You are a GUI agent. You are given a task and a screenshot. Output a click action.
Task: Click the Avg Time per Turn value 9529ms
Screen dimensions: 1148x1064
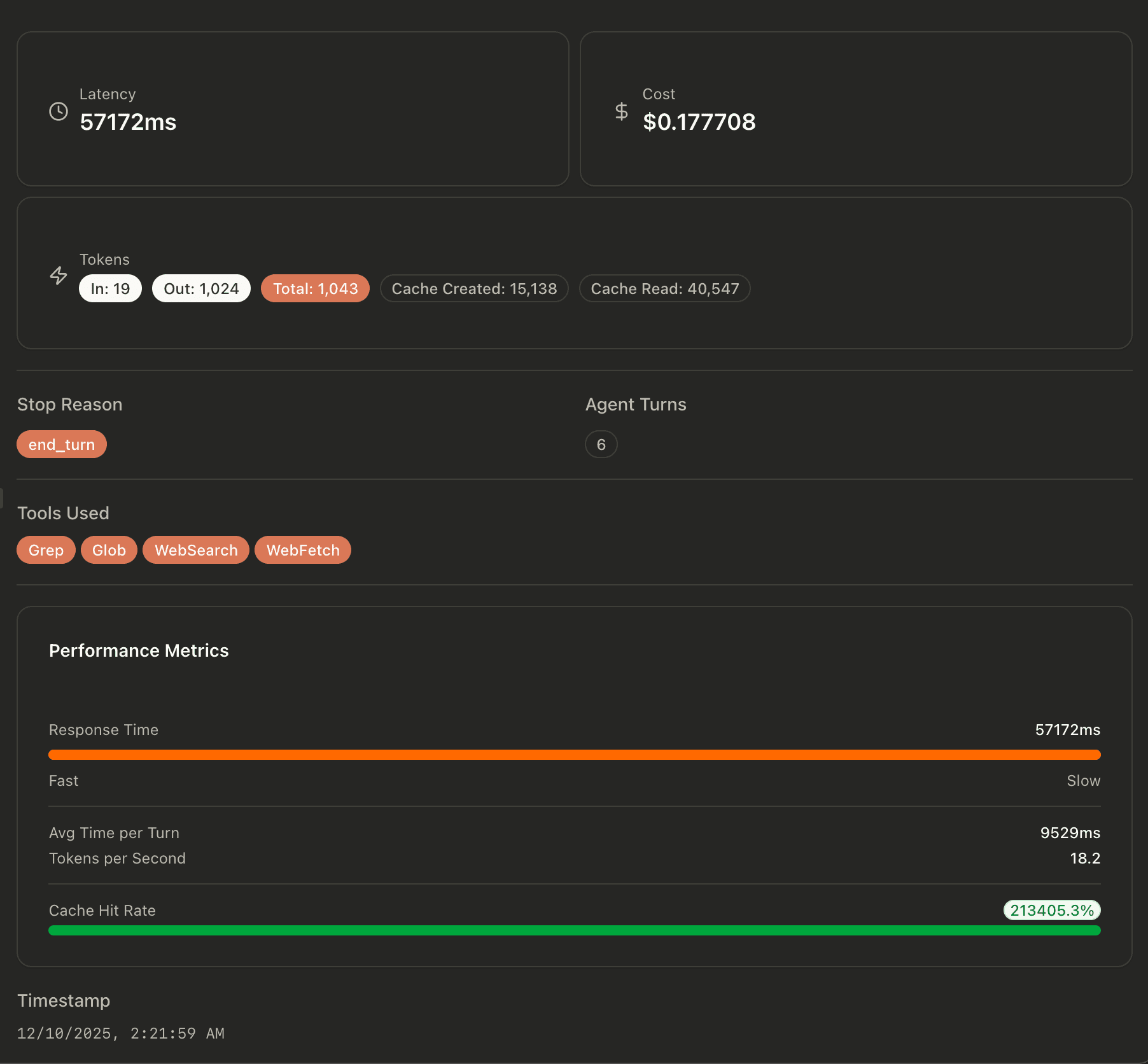pyautogui.click(x=1070, y=833)
